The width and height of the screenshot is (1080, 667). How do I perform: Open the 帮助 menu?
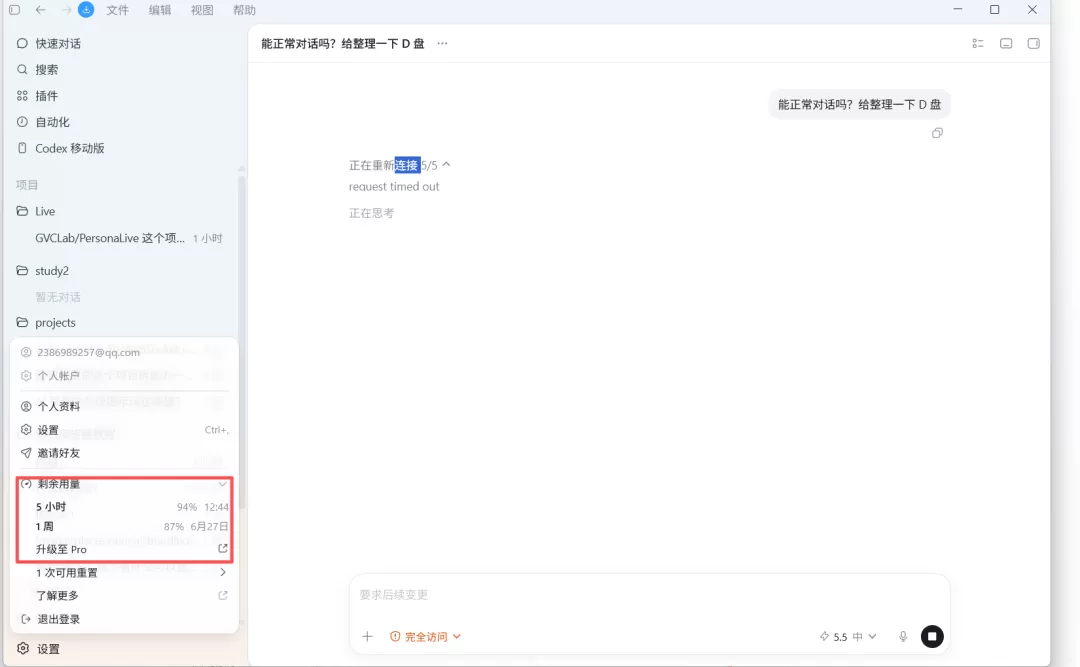244,10
